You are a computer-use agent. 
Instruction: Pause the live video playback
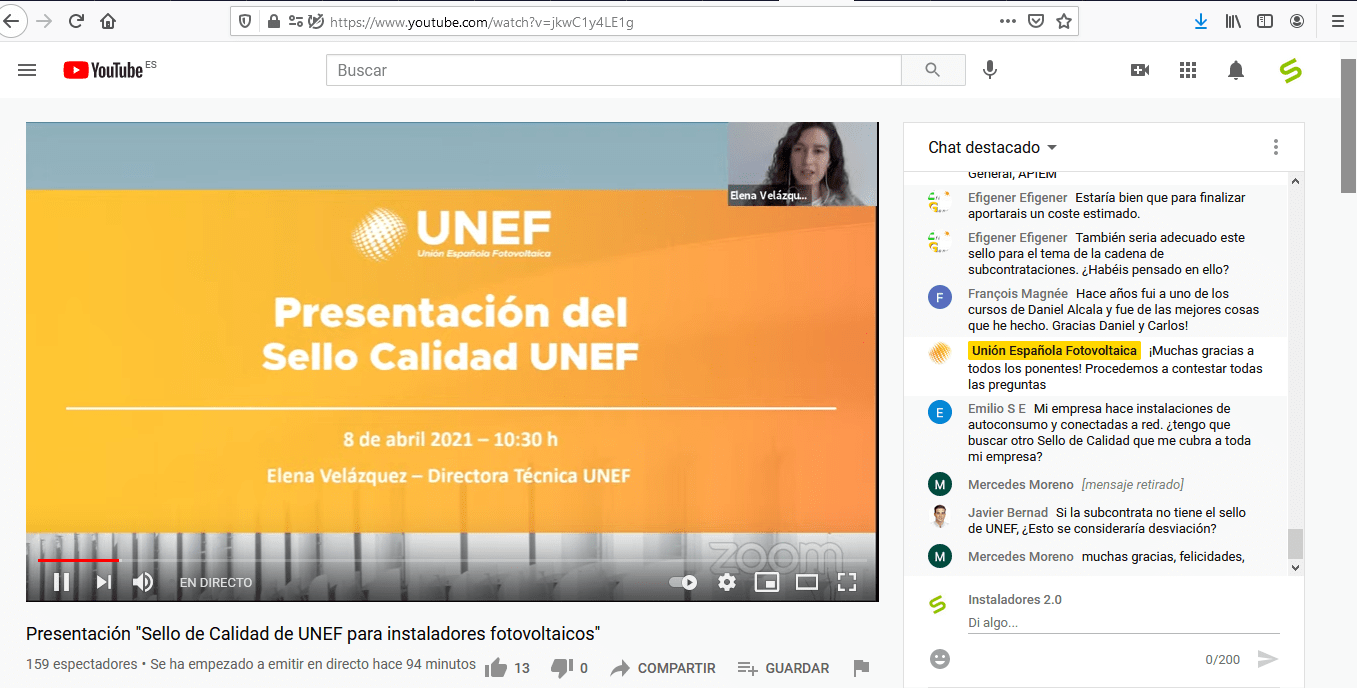click(x=61, y=581)
